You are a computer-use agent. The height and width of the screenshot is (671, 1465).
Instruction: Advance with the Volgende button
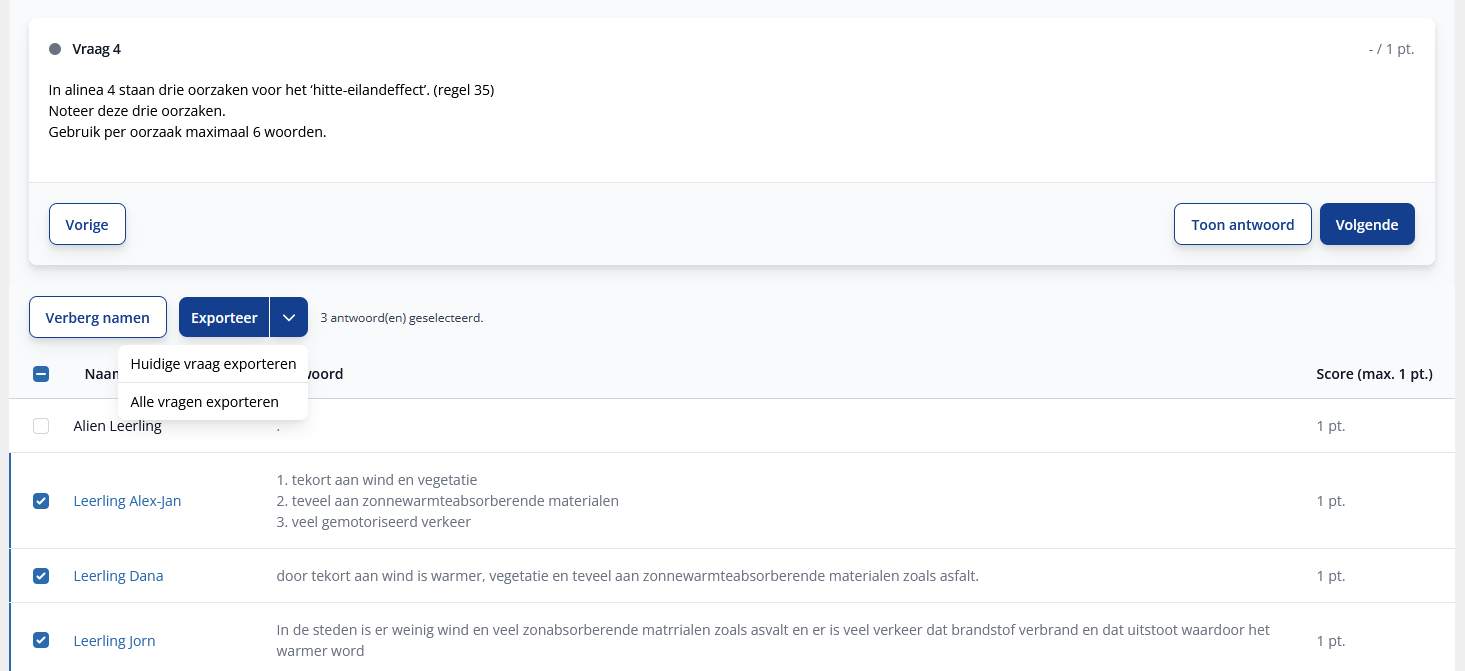pyautogui.click(x=1366, y=224)
